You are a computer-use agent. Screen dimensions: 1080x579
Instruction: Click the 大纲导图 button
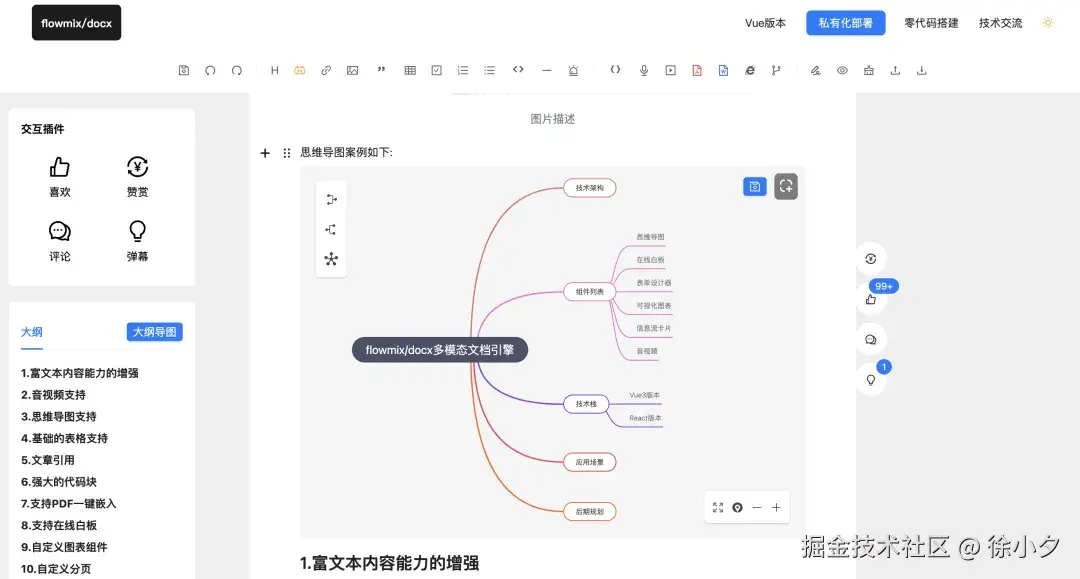pos(155,331)
